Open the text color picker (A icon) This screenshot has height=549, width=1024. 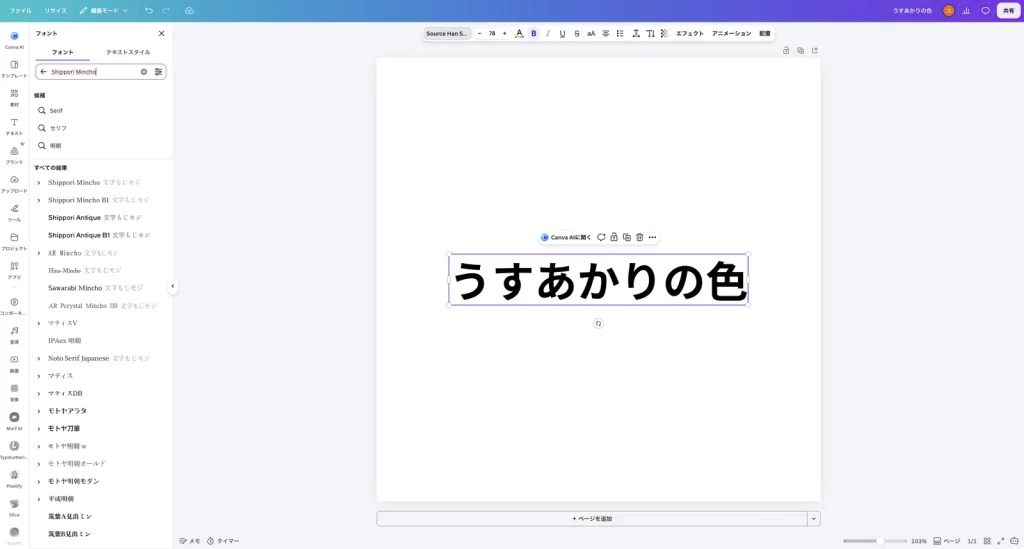tap(519, 33)
